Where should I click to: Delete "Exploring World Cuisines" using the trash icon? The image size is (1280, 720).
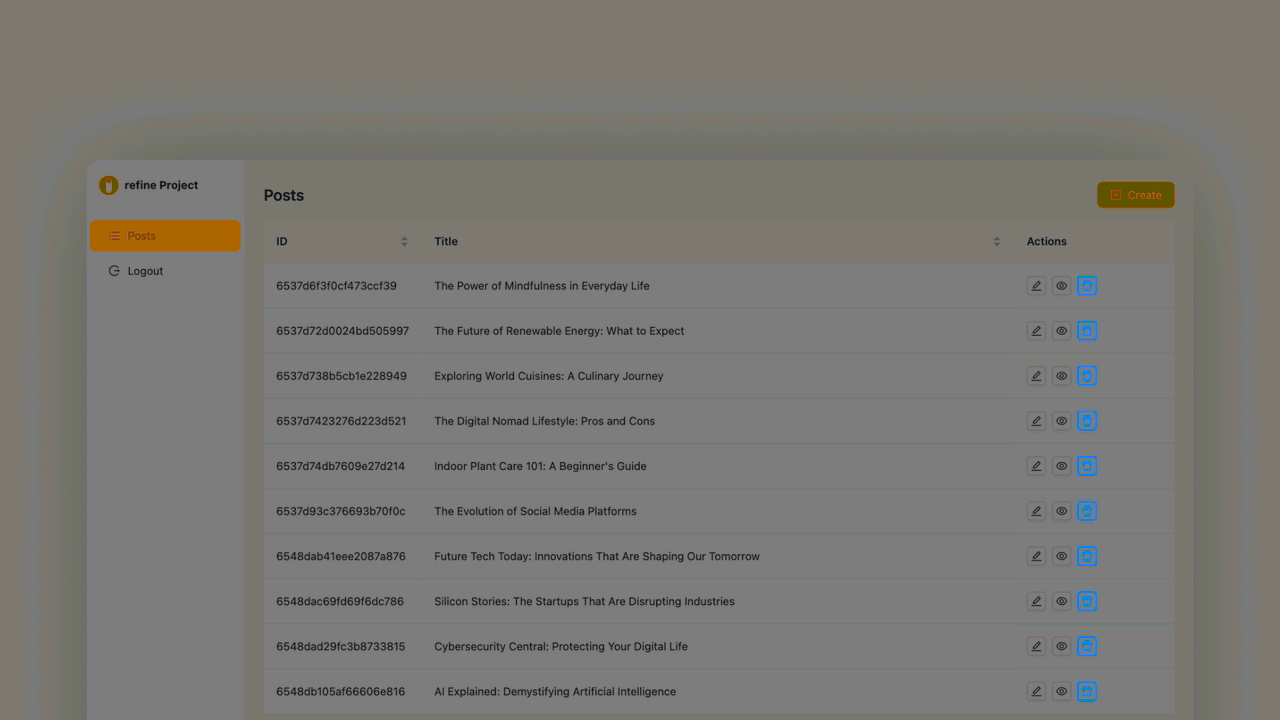pyautogui.click(x=1087, y=375)
